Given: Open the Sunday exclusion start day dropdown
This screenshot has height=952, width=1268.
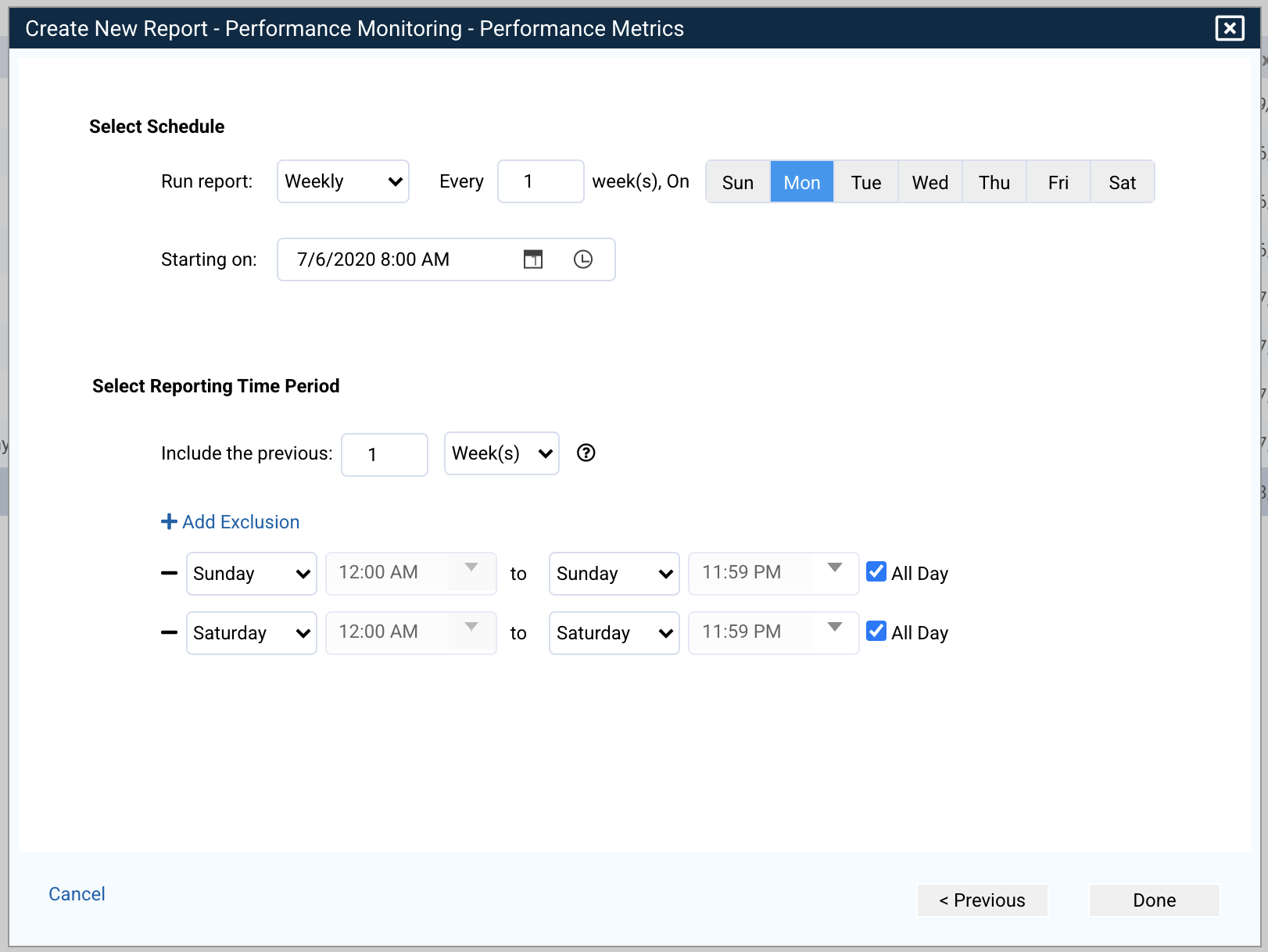Looking at the screenshot, I should point(252,574).
